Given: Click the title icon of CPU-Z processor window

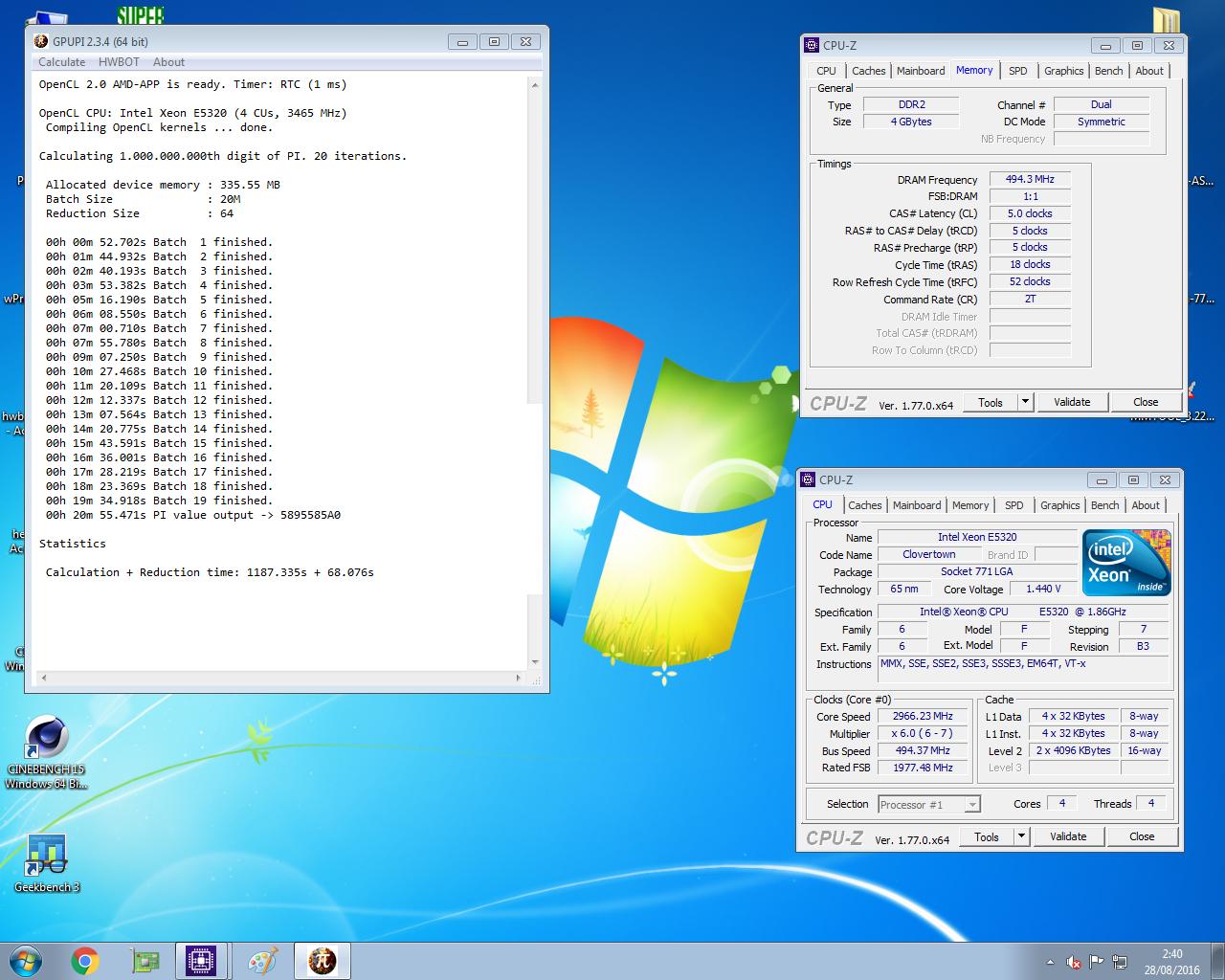Looking at the screenshot, I should pos(808,479).
